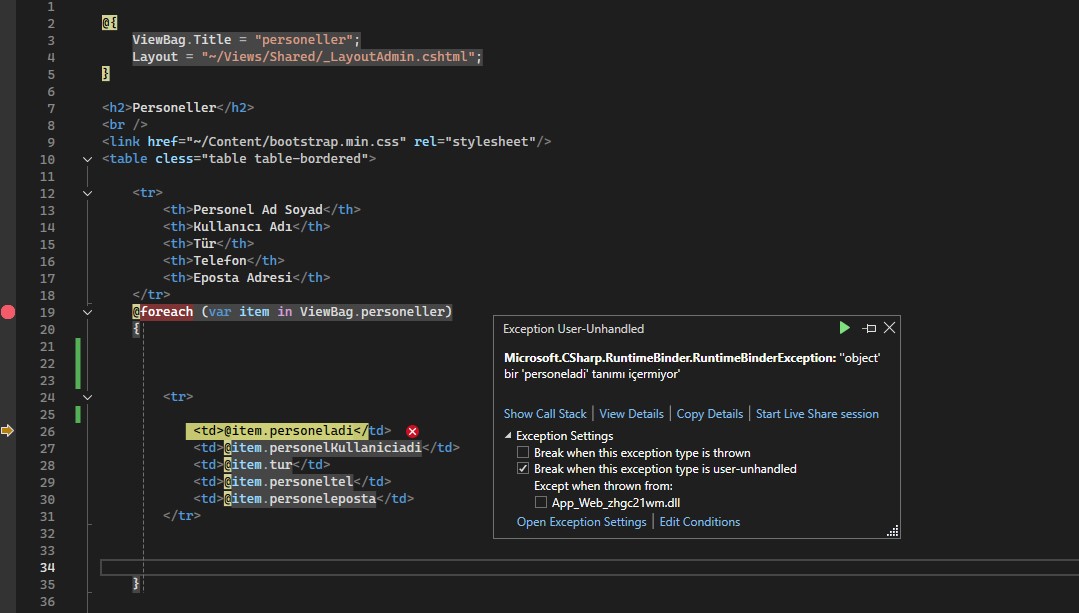Click @item.personelKullaniciadi on line 27

click(323, 448)
